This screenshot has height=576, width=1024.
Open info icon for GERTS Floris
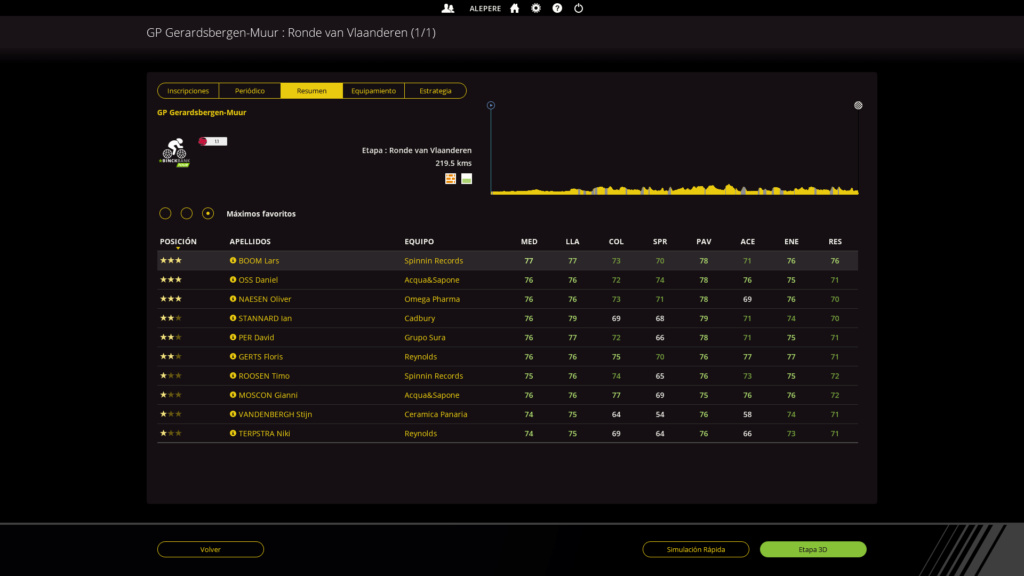pos(232,357)
